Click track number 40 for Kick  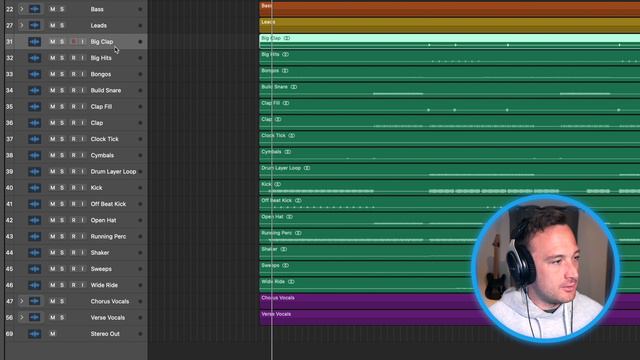[x=9, y=188]
